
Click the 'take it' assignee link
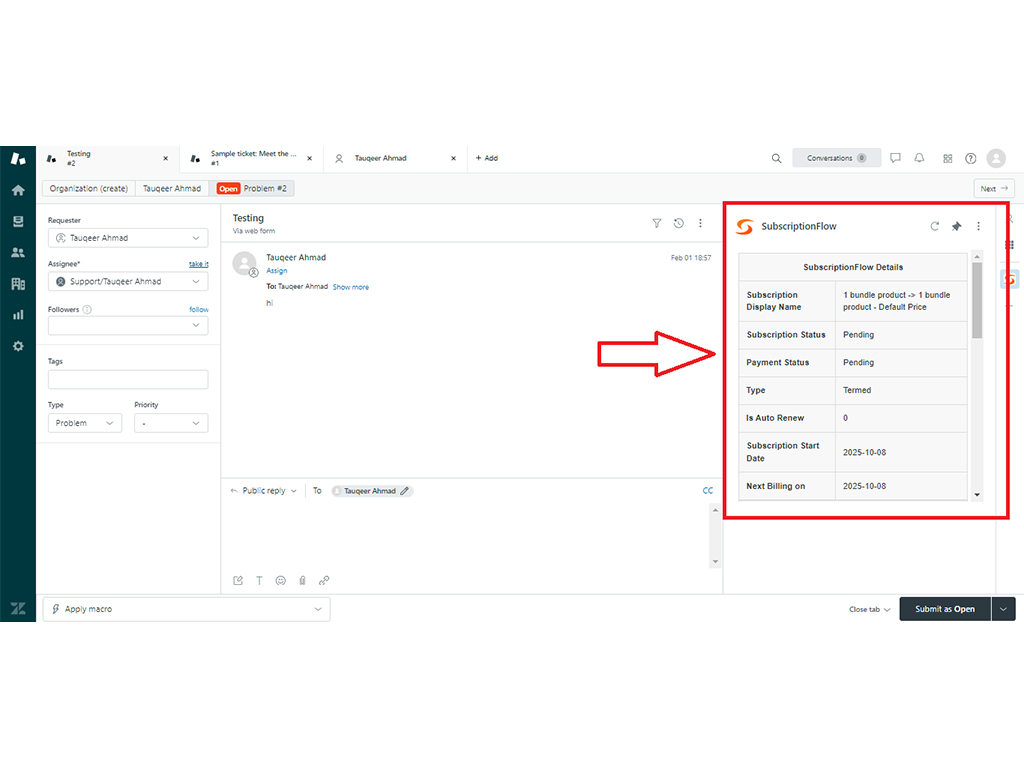tap(198, 264)
